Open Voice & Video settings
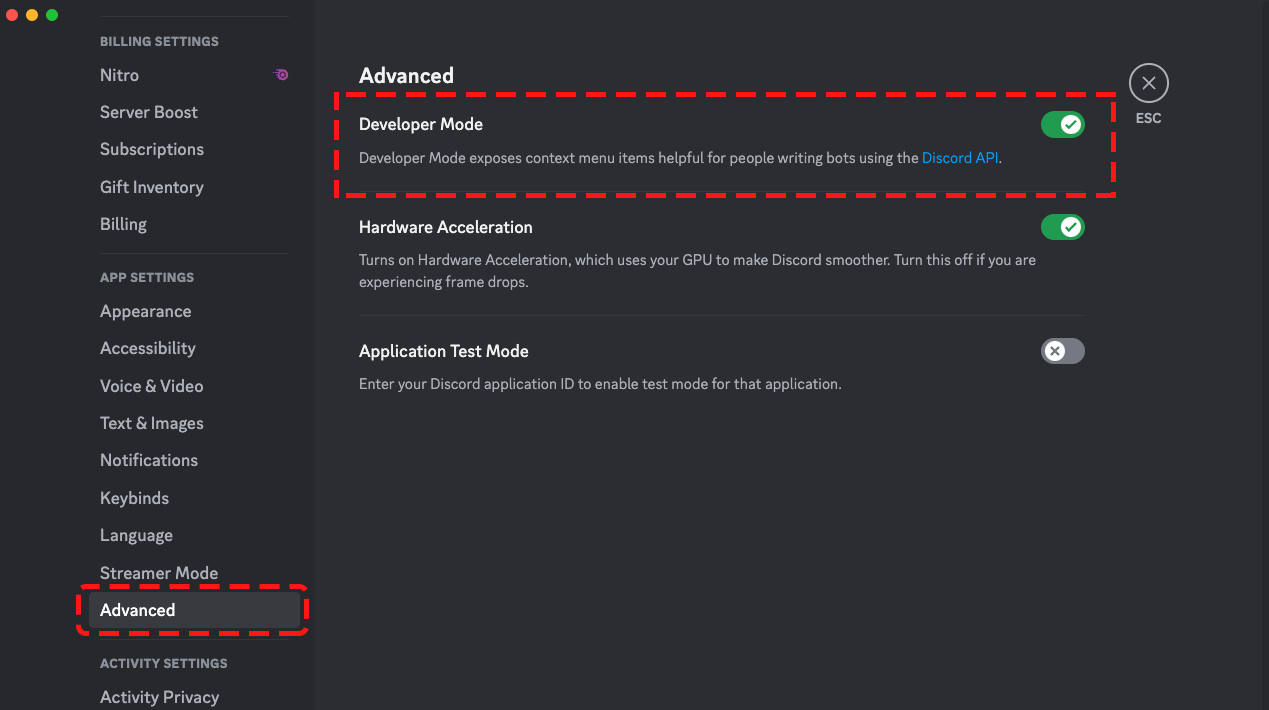 151,386
